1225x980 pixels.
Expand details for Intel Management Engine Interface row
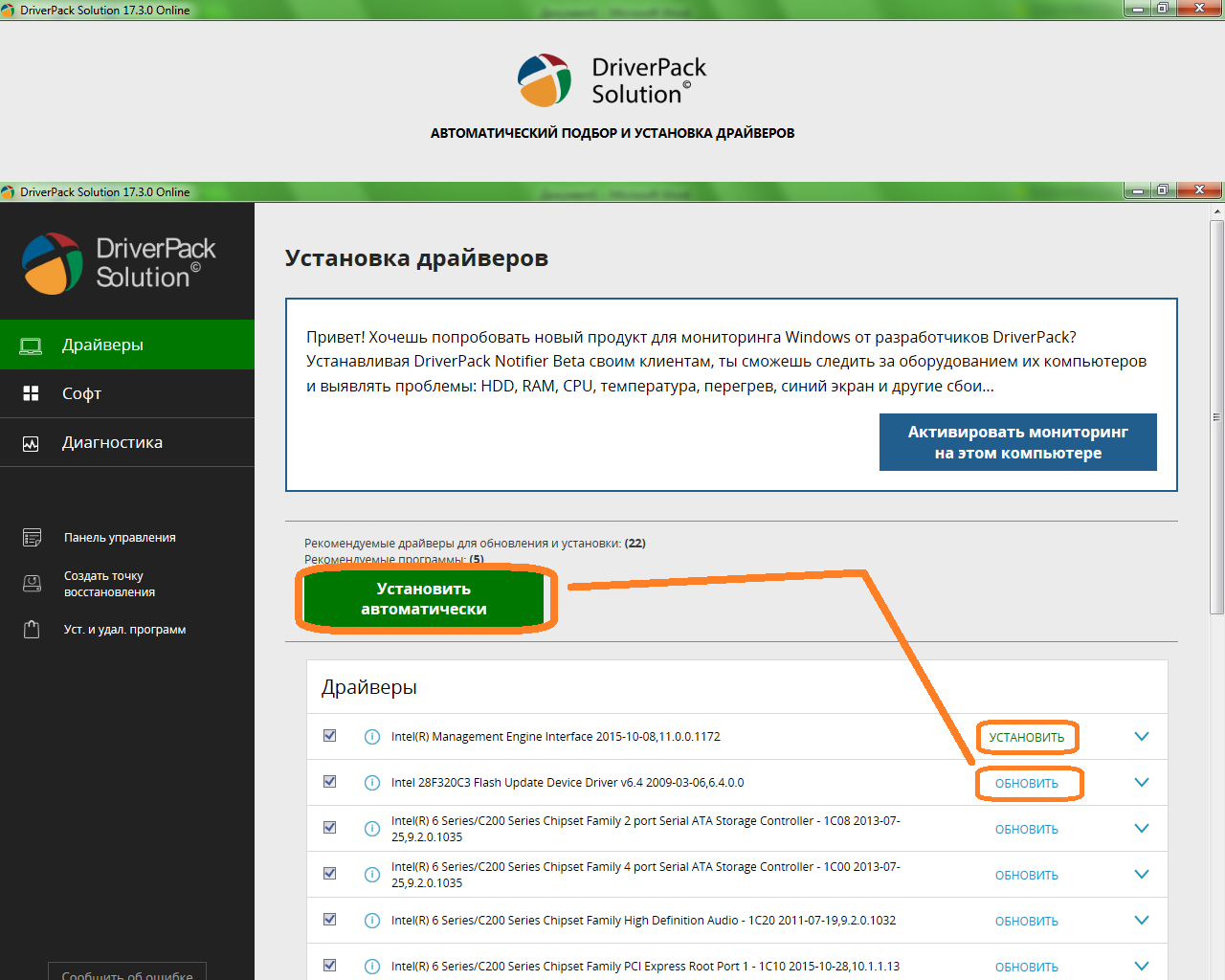(1141, 737)
